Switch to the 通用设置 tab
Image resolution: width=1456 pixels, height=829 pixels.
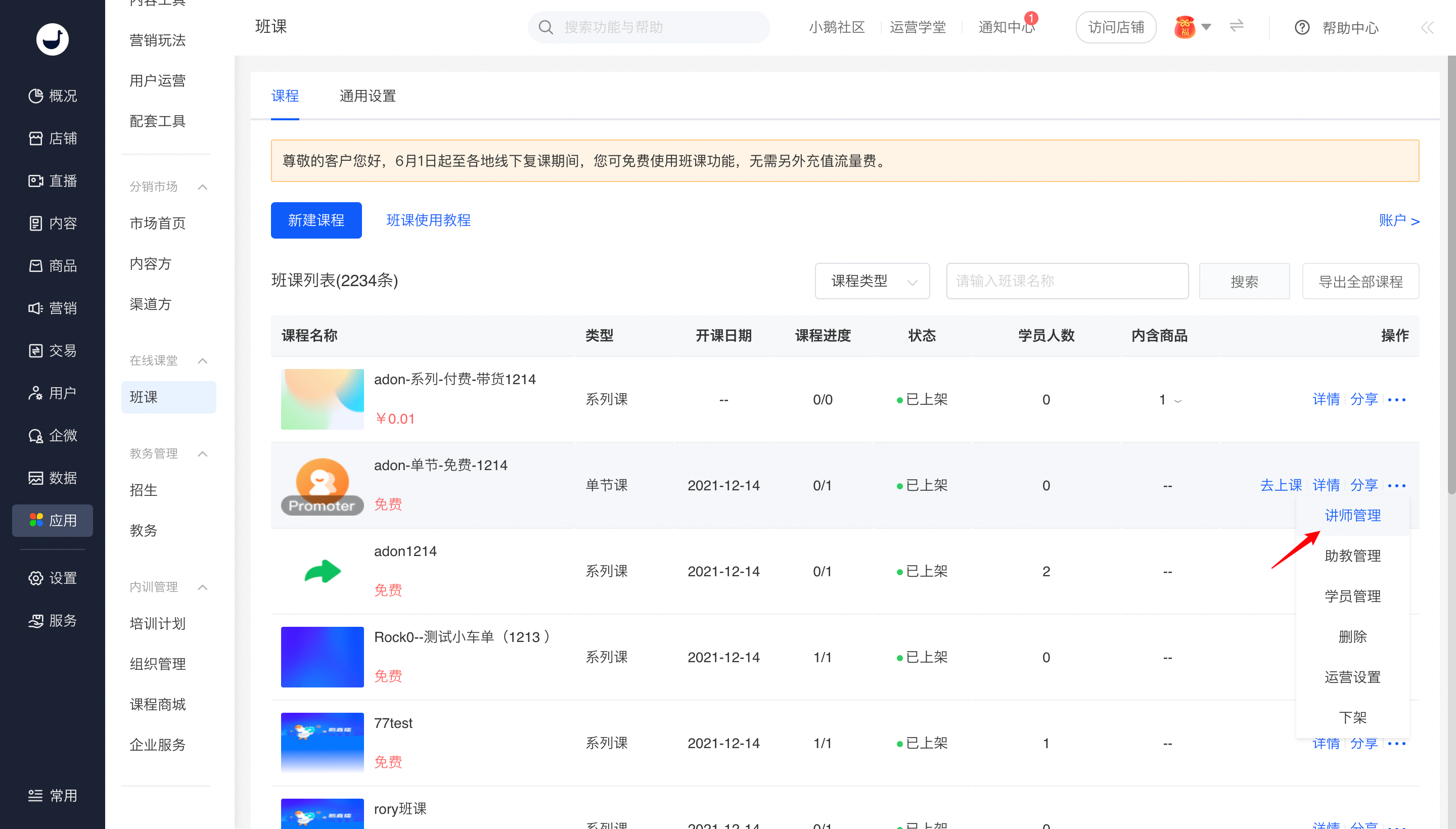click(x=367, y=96)
